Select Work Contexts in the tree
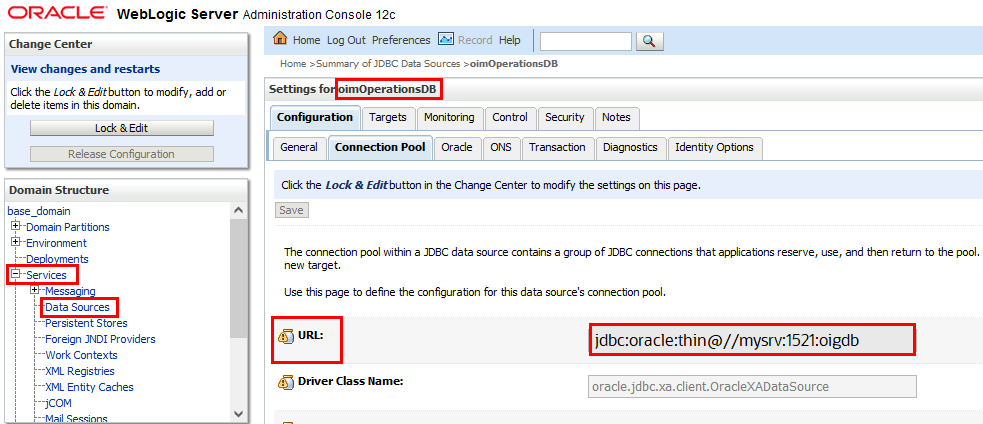This screenshot has width=983, height=424. point(81,355)
